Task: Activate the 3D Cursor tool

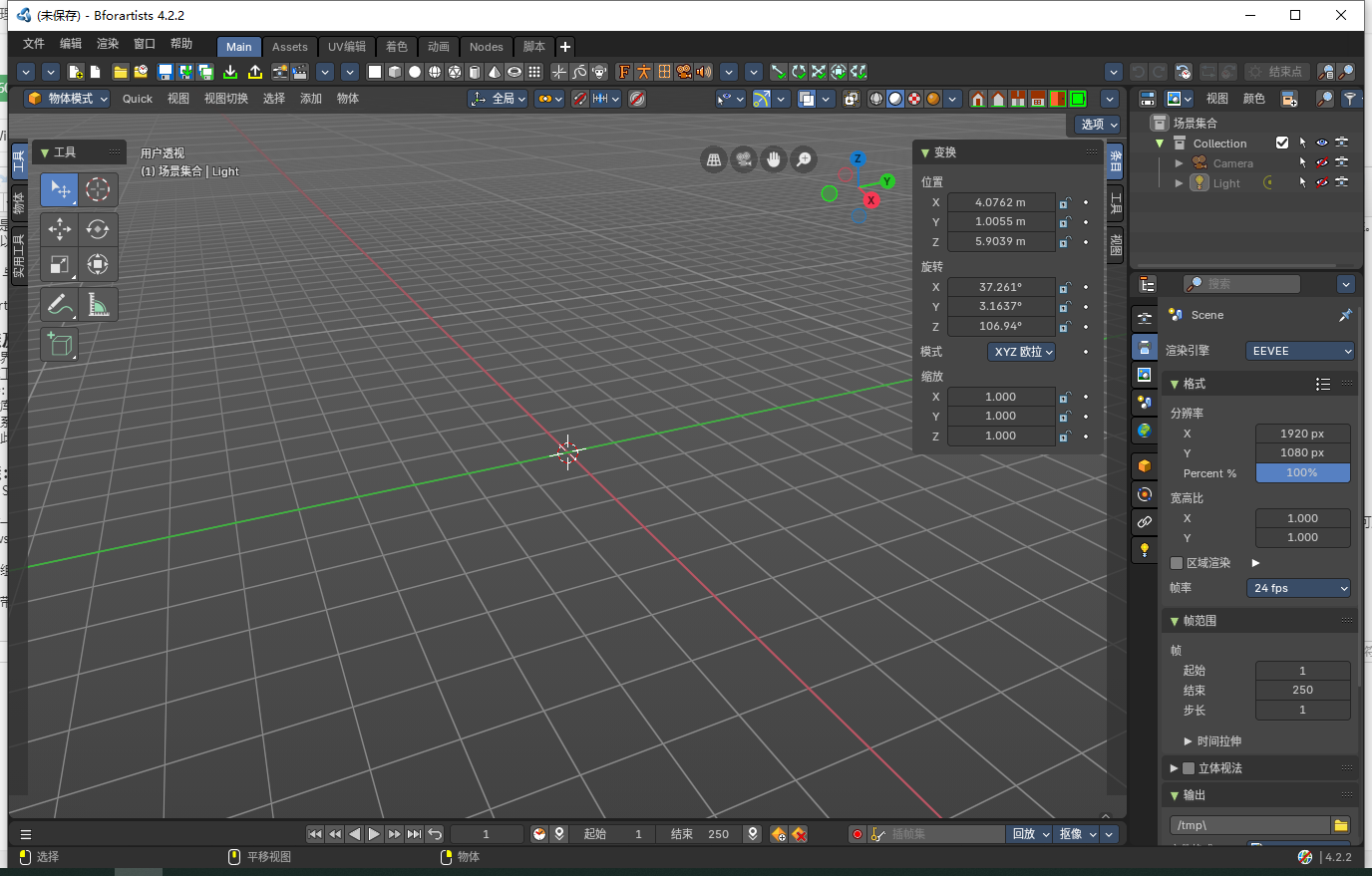Action: click(x=98, y=189)
